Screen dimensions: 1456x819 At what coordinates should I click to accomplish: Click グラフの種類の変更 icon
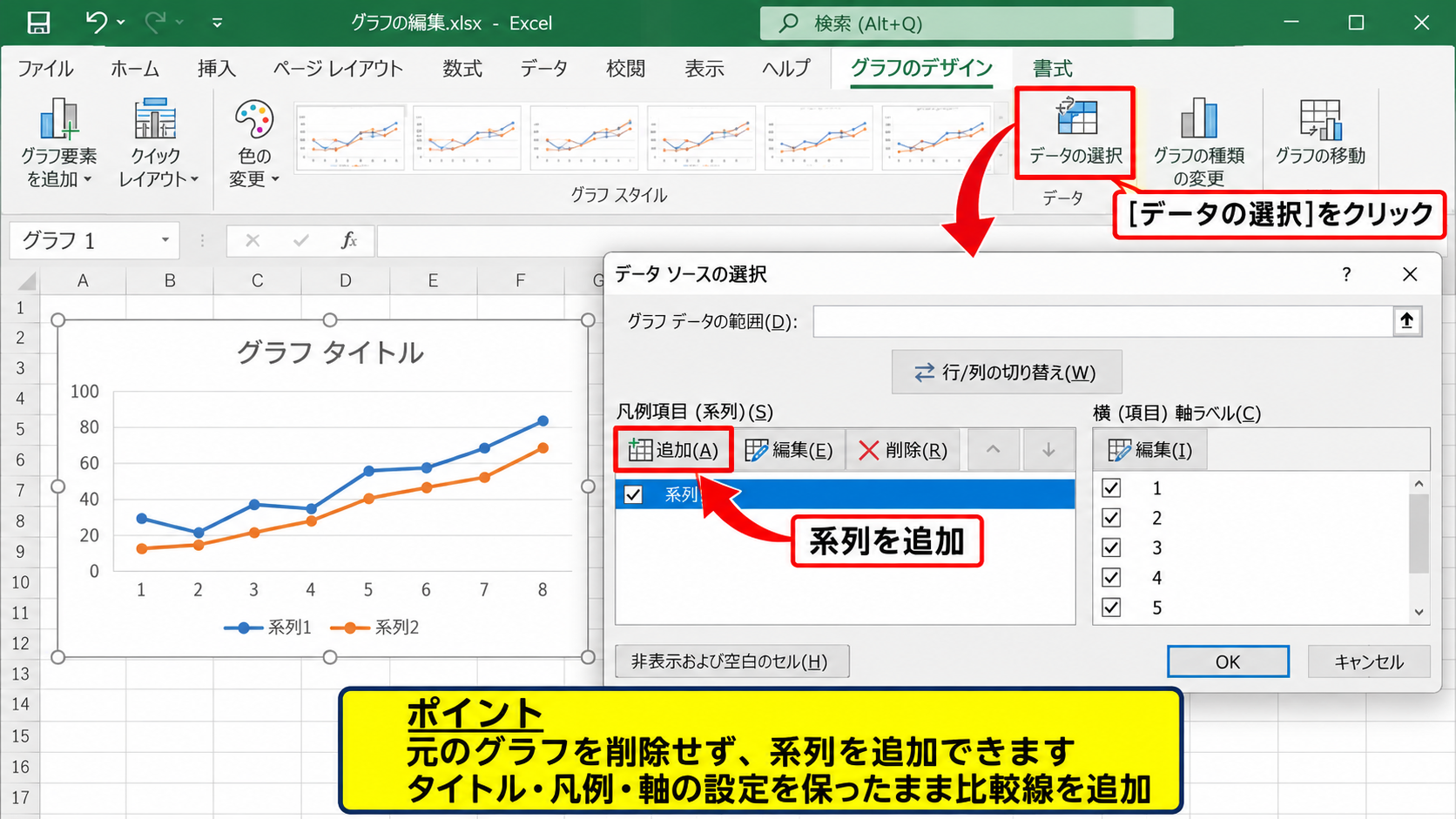[1198, 143]
